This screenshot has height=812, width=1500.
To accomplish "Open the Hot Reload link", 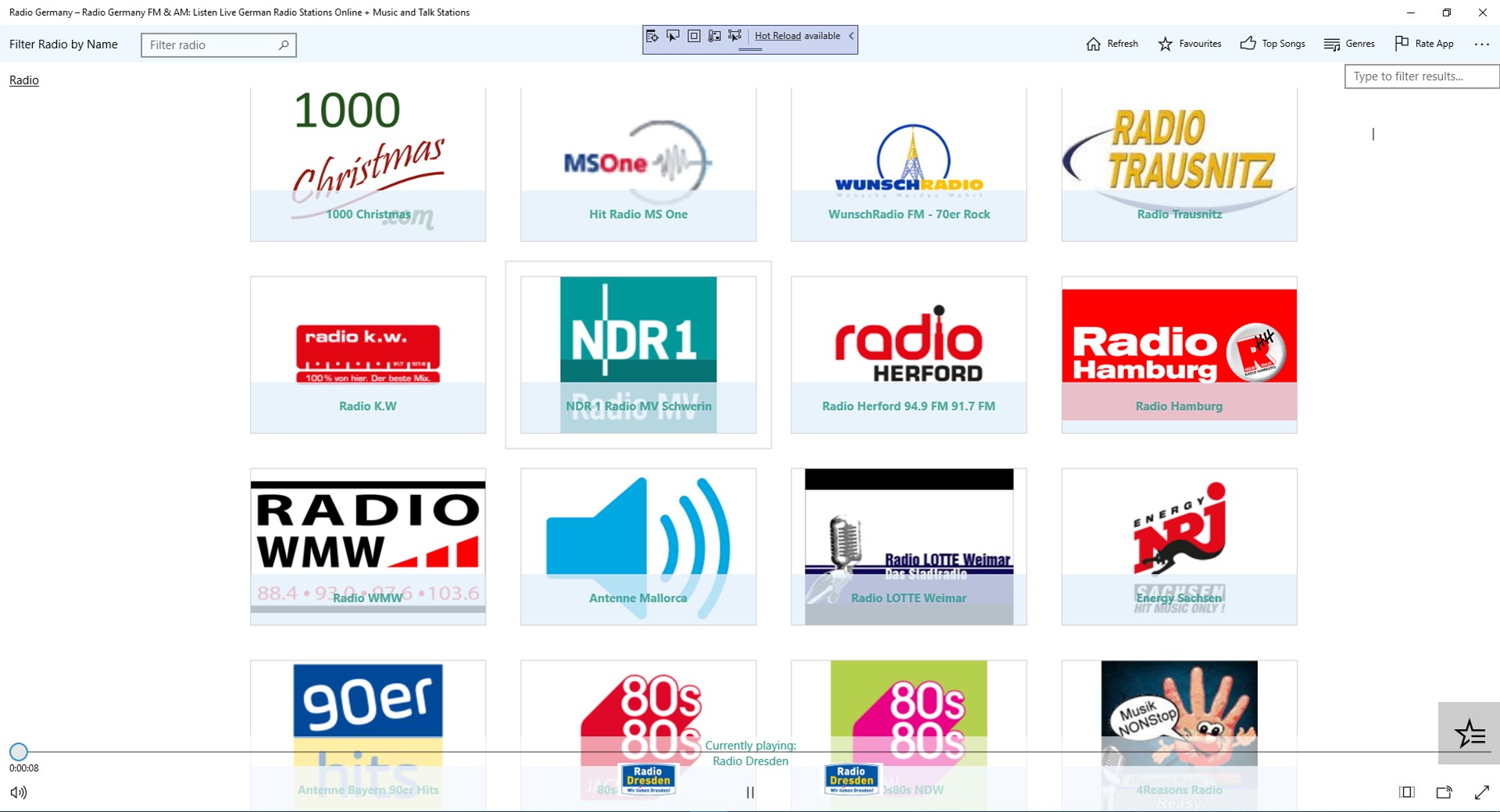I will [777, 36].
